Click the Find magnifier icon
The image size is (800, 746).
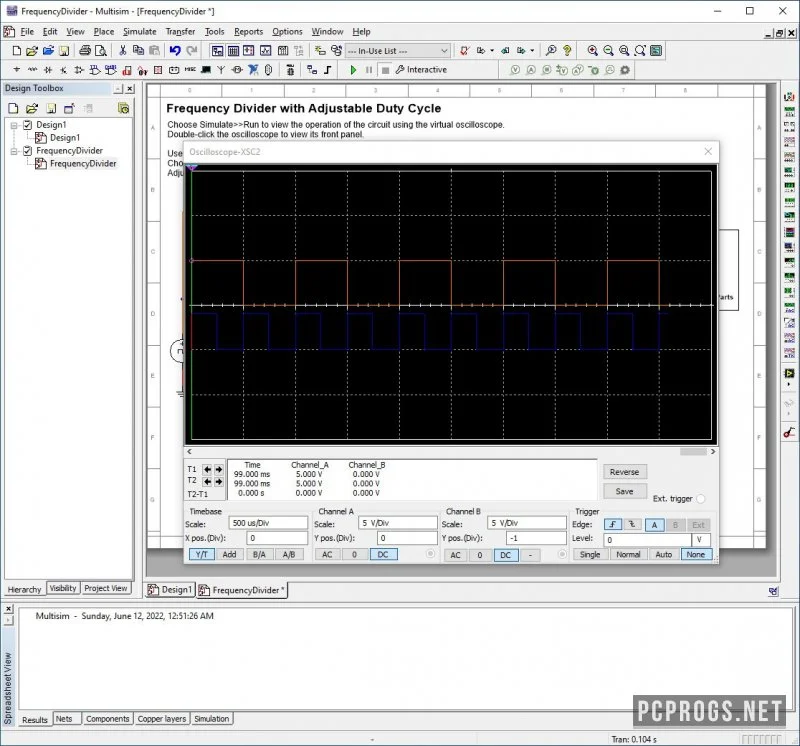[551, 51]
